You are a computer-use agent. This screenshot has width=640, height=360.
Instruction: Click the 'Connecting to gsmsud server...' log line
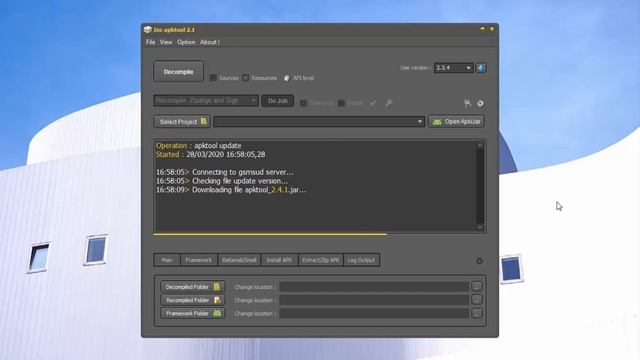click(224, 172)
